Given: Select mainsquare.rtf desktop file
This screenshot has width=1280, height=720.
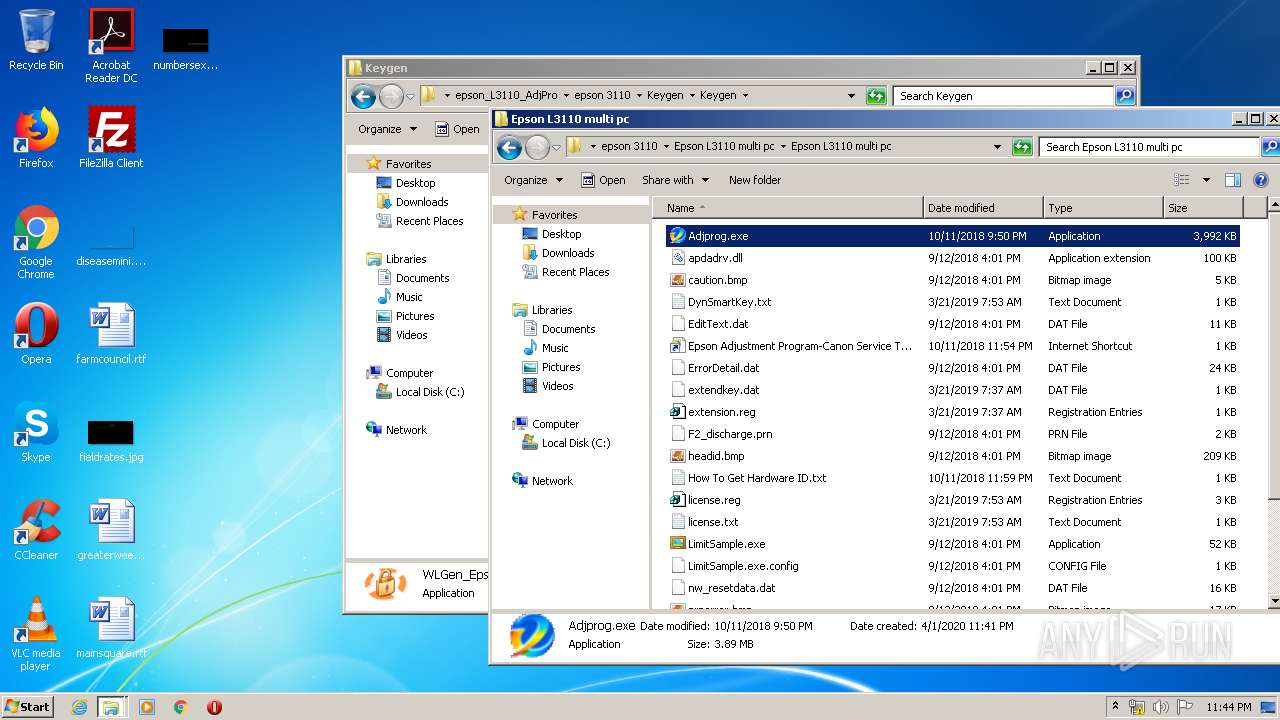Looking at the screenshot, I should (x=111, y=628).
